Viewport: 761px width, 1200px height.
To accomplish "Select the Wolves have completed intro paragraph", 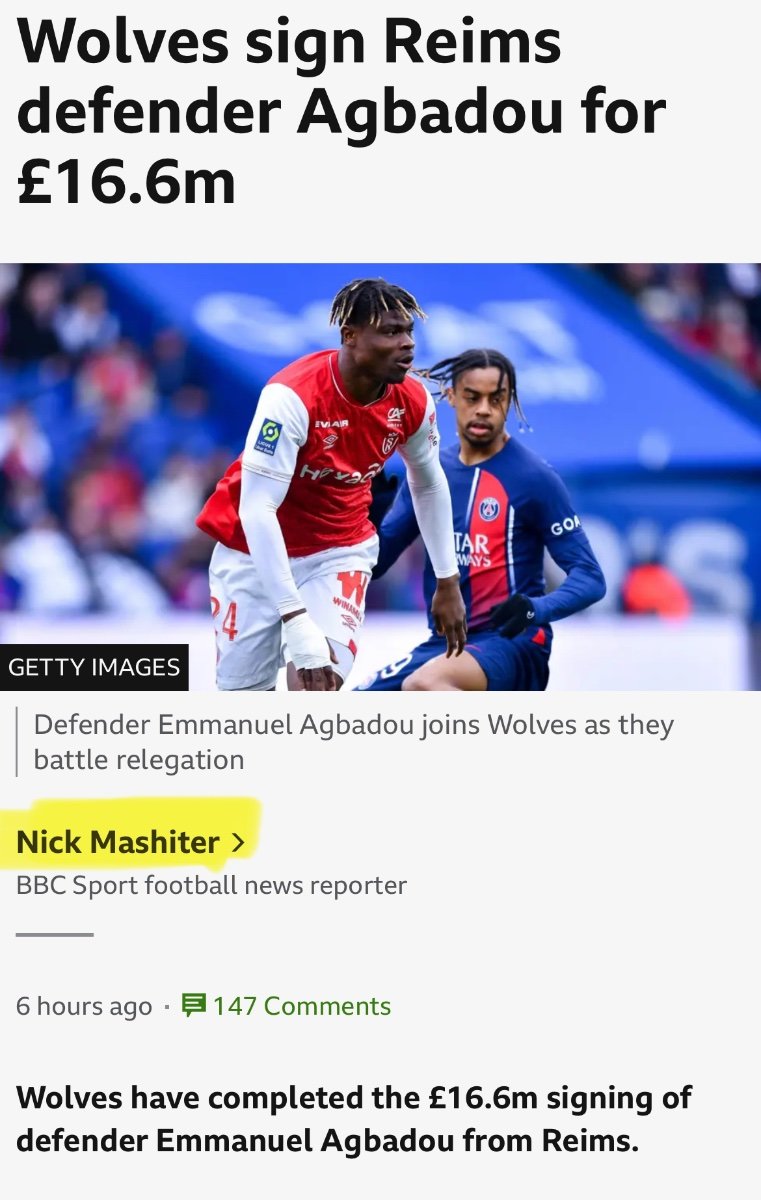I will point(353,1118).
